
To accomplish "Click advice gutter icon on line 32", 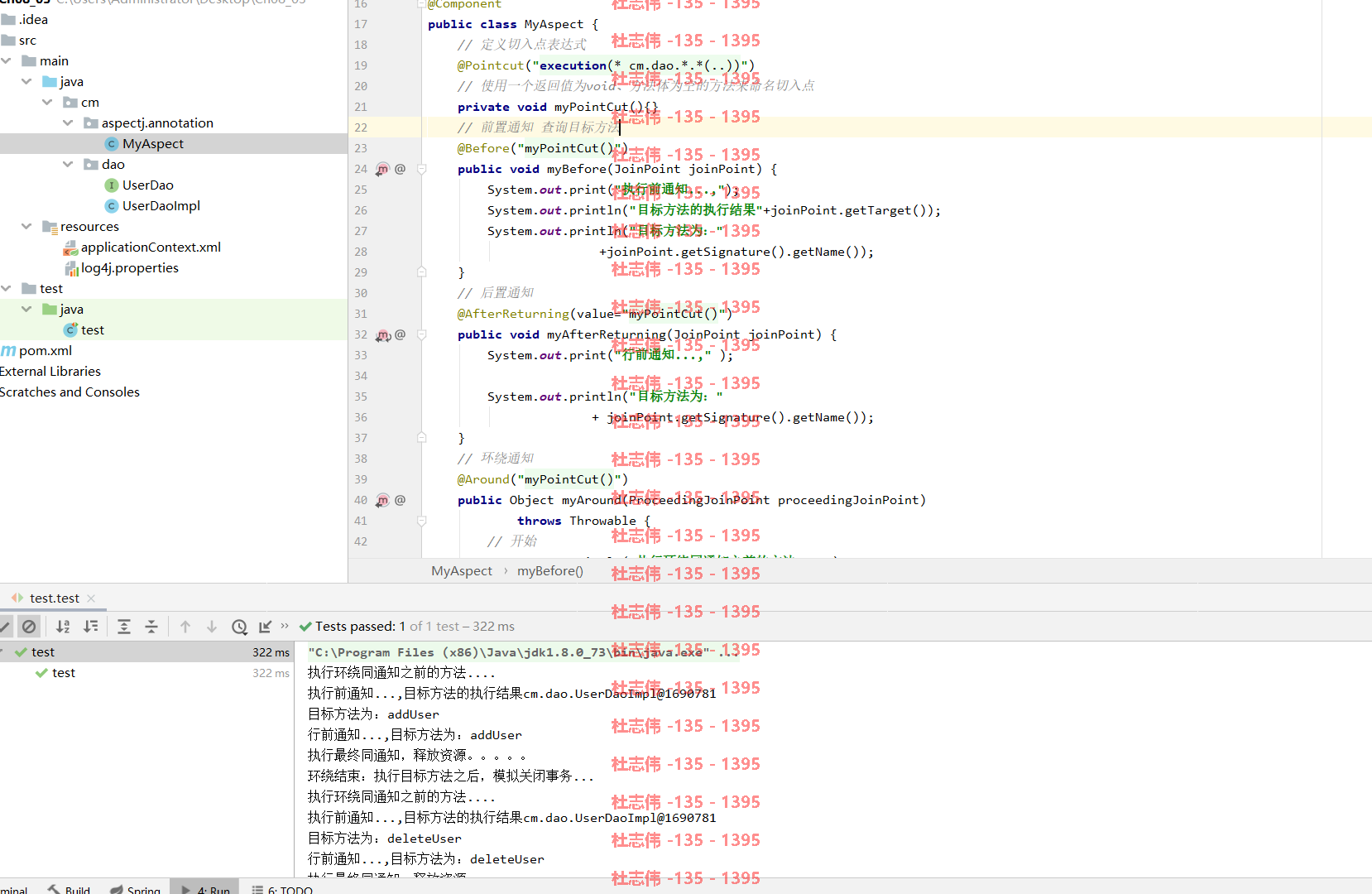I will click(383, 335).
